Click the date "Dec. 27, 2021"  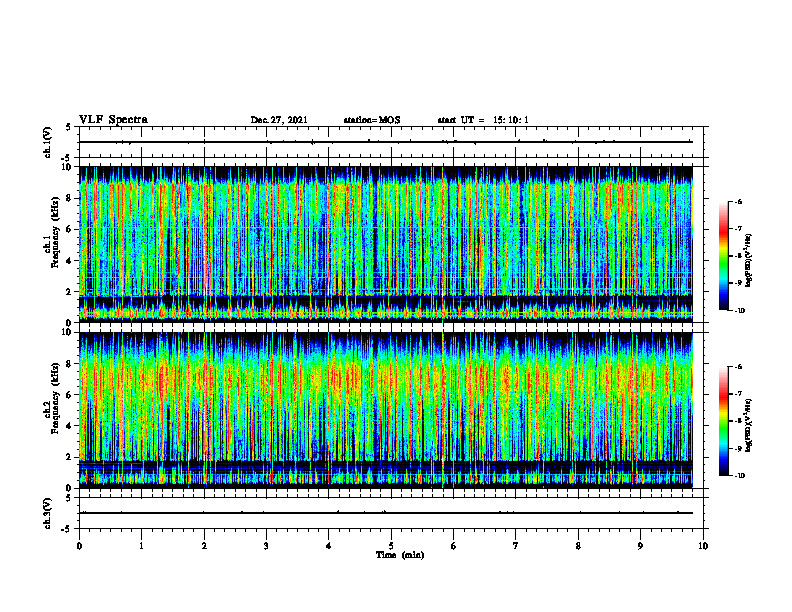279,120
